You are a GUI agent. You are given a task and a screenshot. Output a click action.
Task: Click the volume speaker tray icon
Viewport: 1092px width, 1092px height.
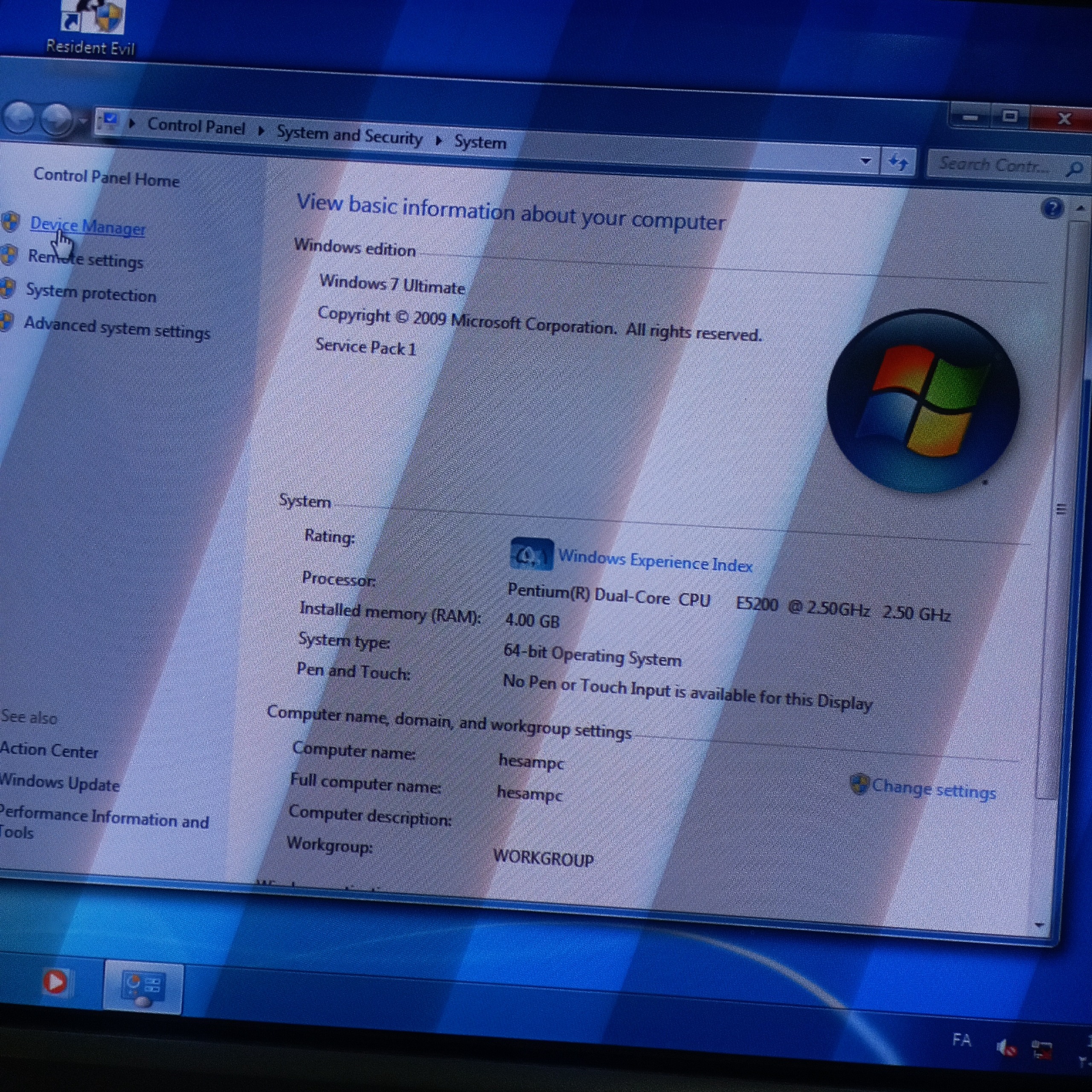[x=1005, y=1048]
